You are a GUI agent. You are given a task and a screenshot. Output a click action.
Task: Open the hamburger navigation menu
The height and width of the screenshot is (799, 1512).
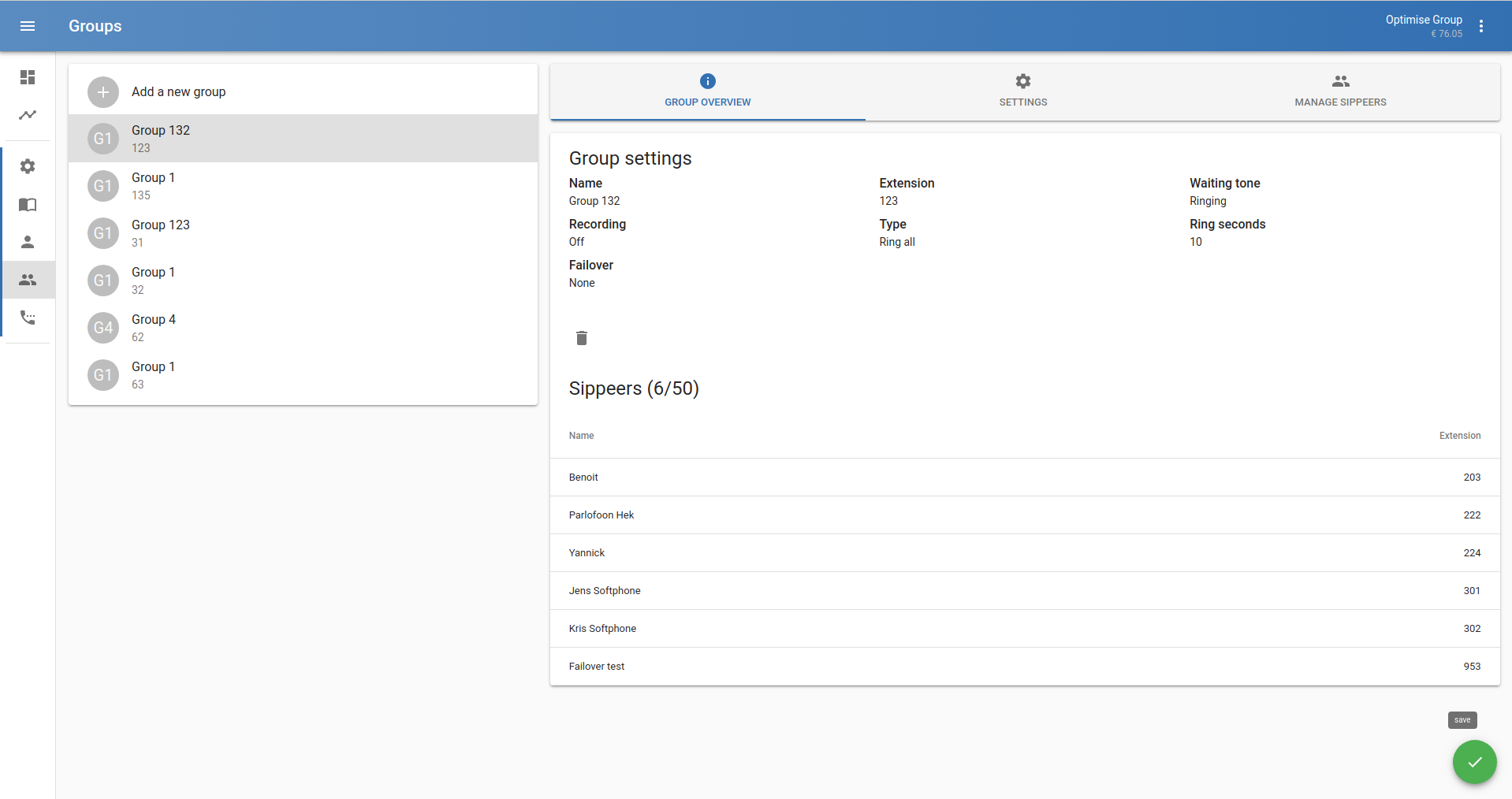click(x=28, y=26)
